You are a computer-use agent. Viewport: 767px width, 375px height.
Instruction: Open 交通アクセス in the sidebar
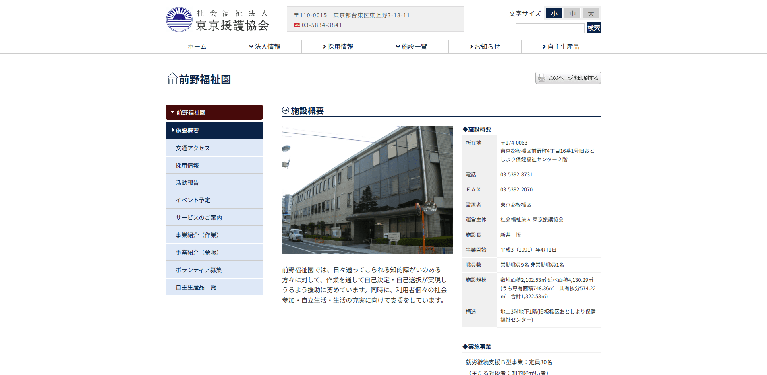214,148
